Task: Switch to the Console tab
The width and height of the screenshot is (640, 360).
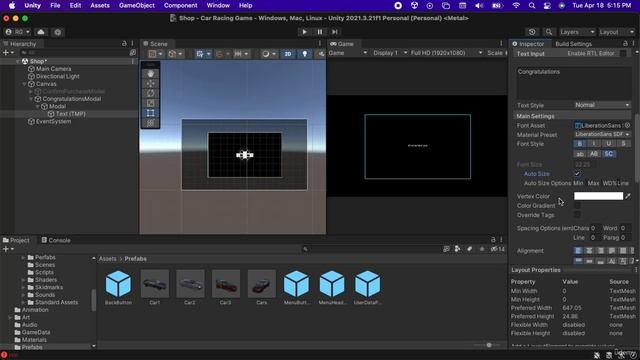Action: (56, 240)
